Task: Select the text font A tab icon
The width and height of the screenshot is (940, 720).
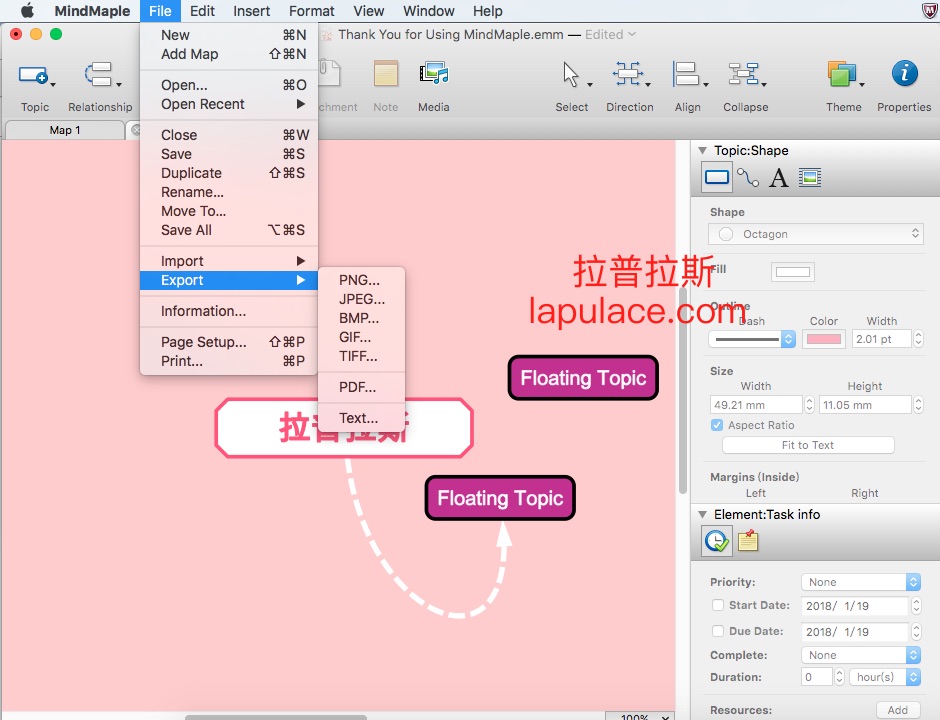Action: pyautogui.click(x=779, y=177)
